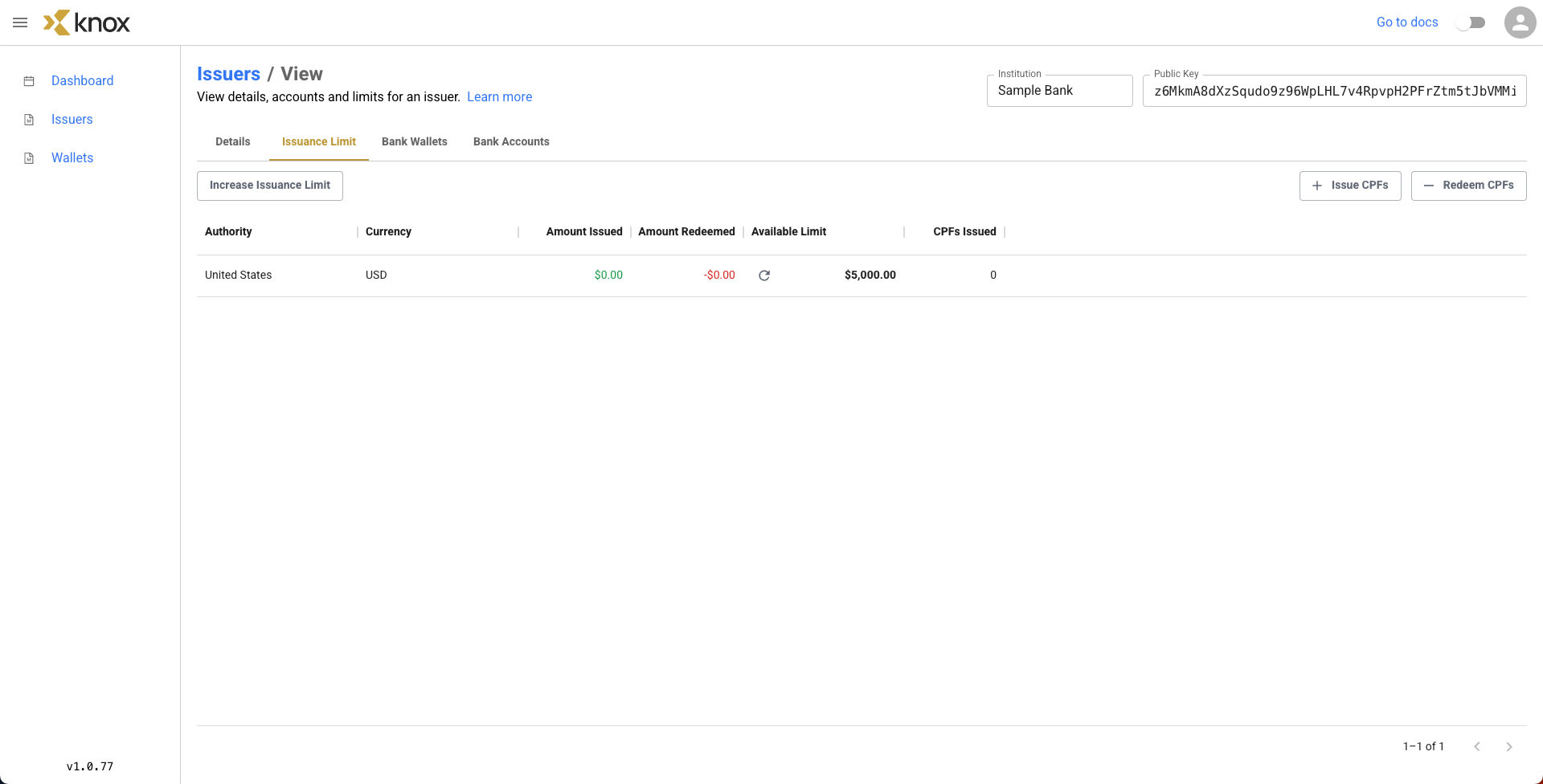Sort by the Authority column header
This screenshot has height=784, width=1543.
pyautogui.click(x=228, y=231)
